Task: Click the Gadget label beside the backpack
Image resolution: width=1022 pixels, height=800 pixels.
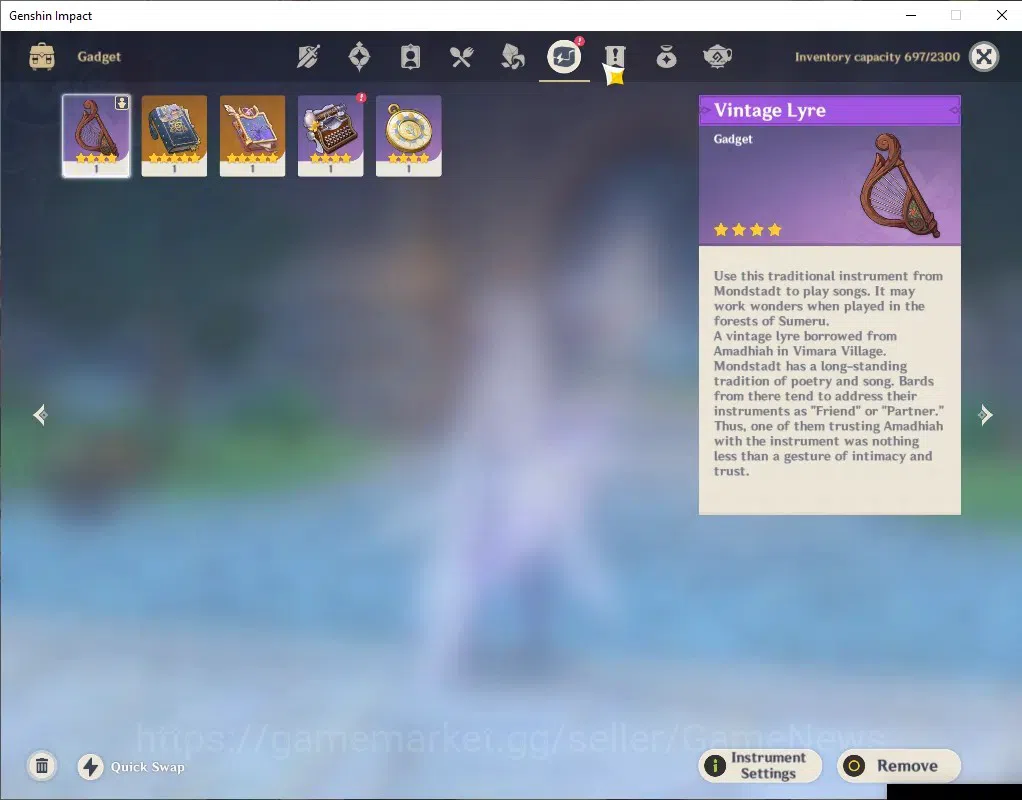Action: 99,57
